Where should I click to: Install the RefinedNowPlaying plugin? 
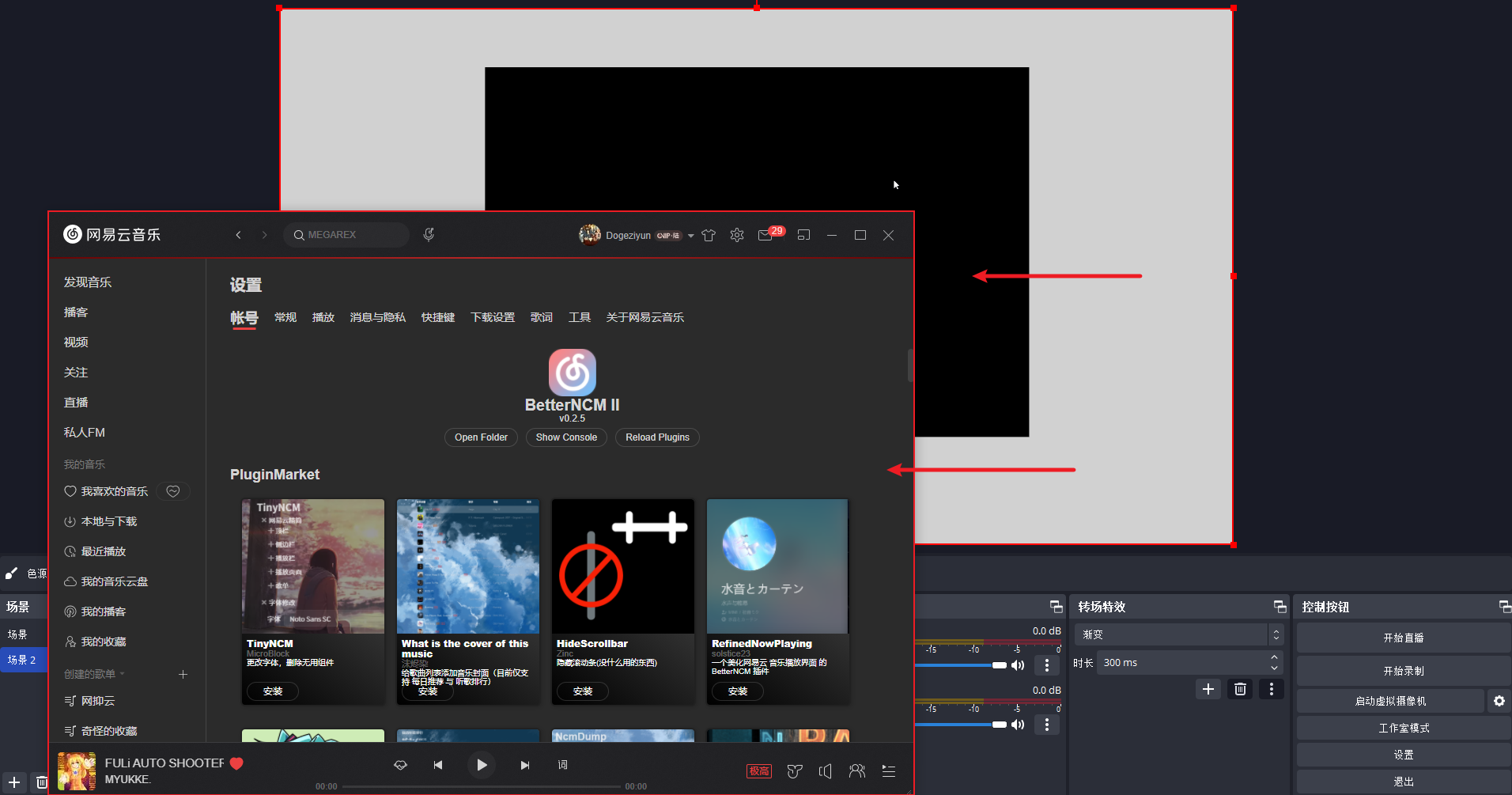point(738,691)
